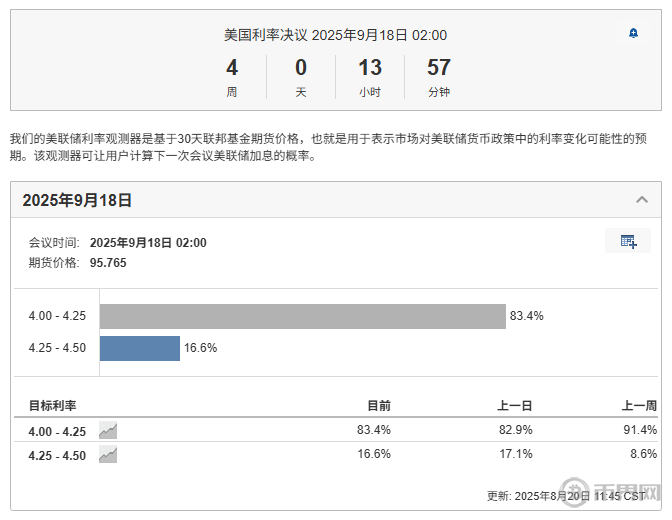672x520 pixels.
Task: Click the bell alert icon
Action: click(633, 34)
